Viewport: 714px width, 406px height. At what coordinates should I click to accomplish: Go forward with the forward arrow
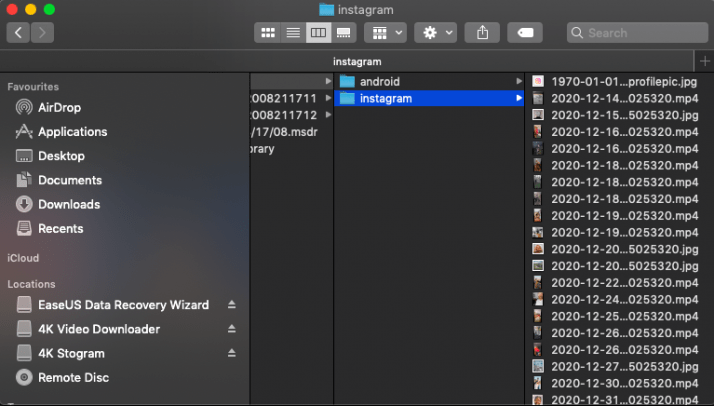click(x=43, y=33)
